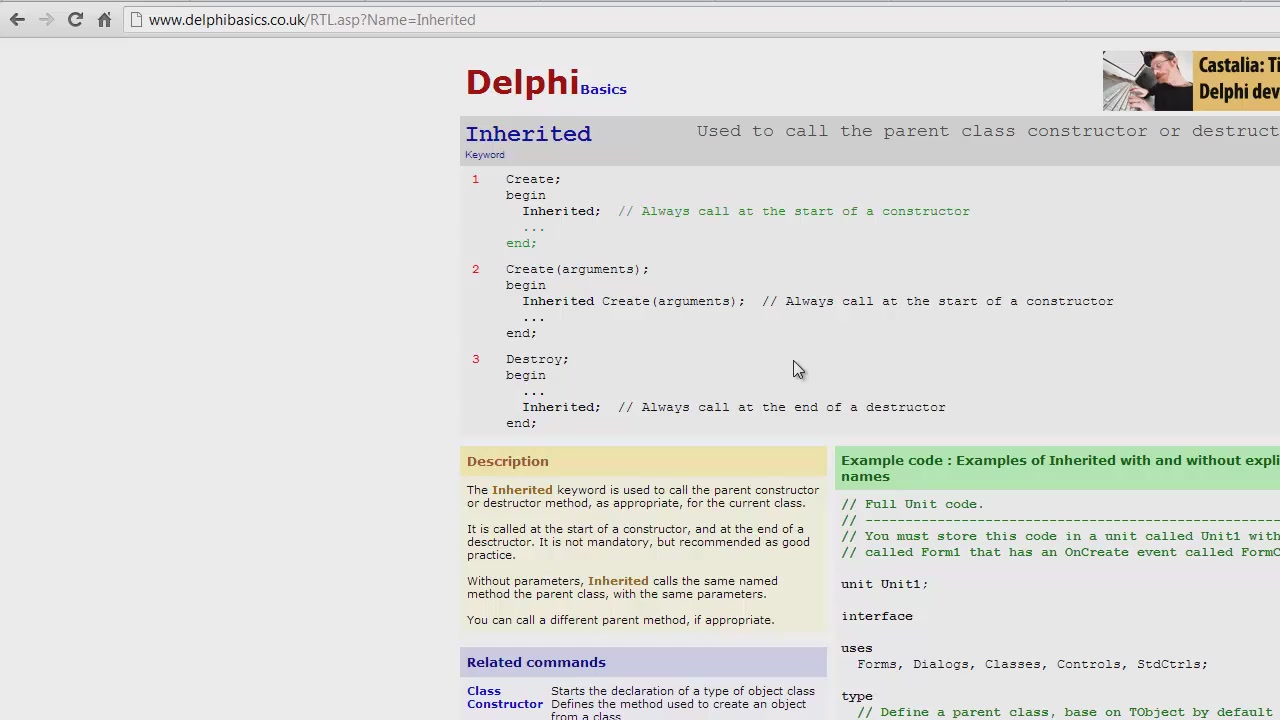Click syntax number 3 marker

(476, 359)
